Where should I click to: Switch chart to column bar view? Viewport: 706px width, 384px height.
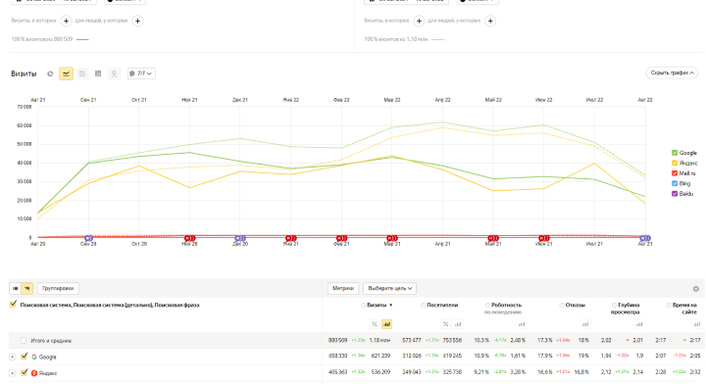pos(98,73)
